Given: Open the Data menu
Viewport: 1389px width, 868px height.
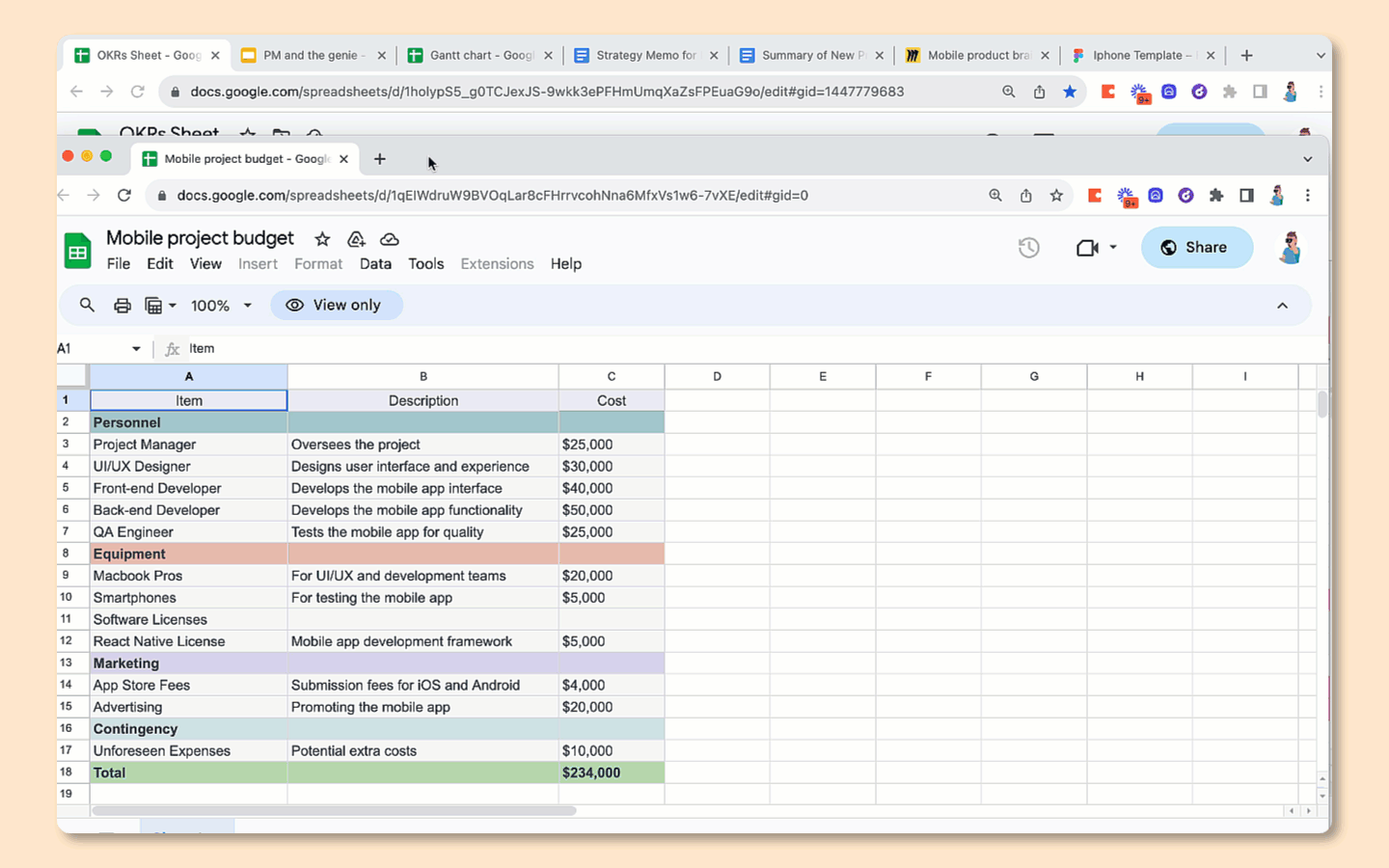Looking at the screenshot, I should point(375,264).
